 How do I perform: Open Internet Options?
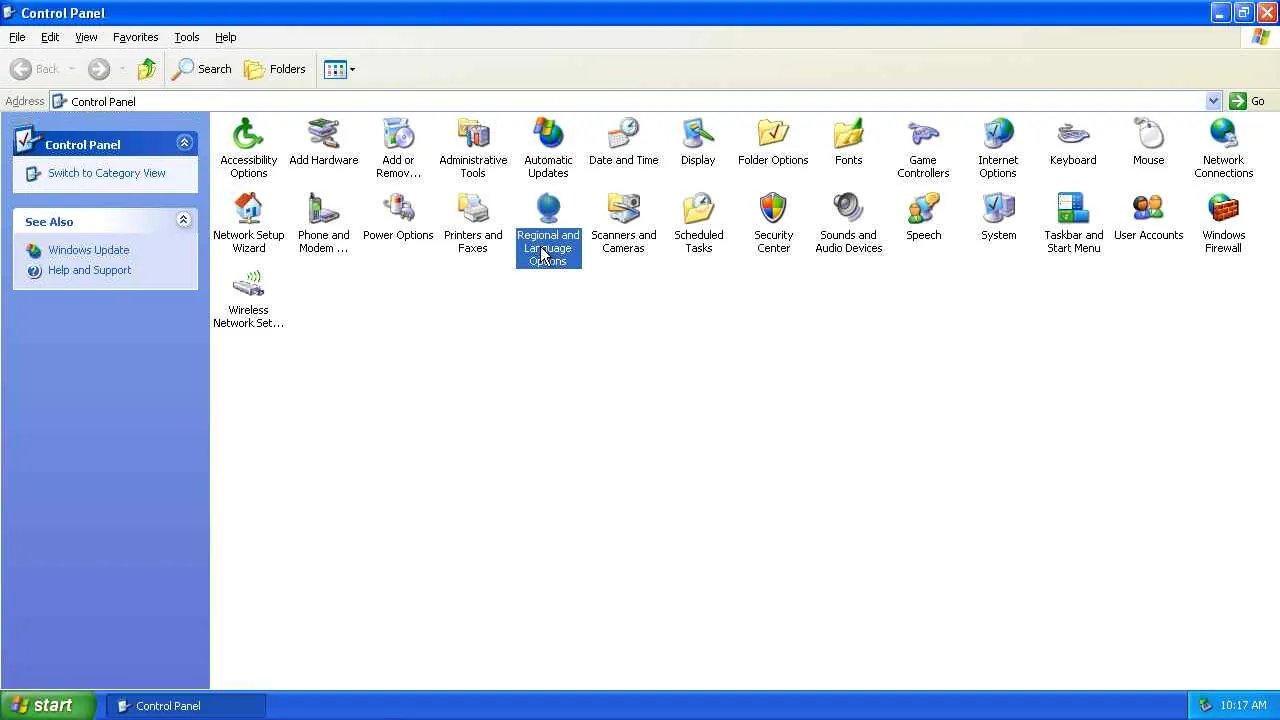pos(998,148)
